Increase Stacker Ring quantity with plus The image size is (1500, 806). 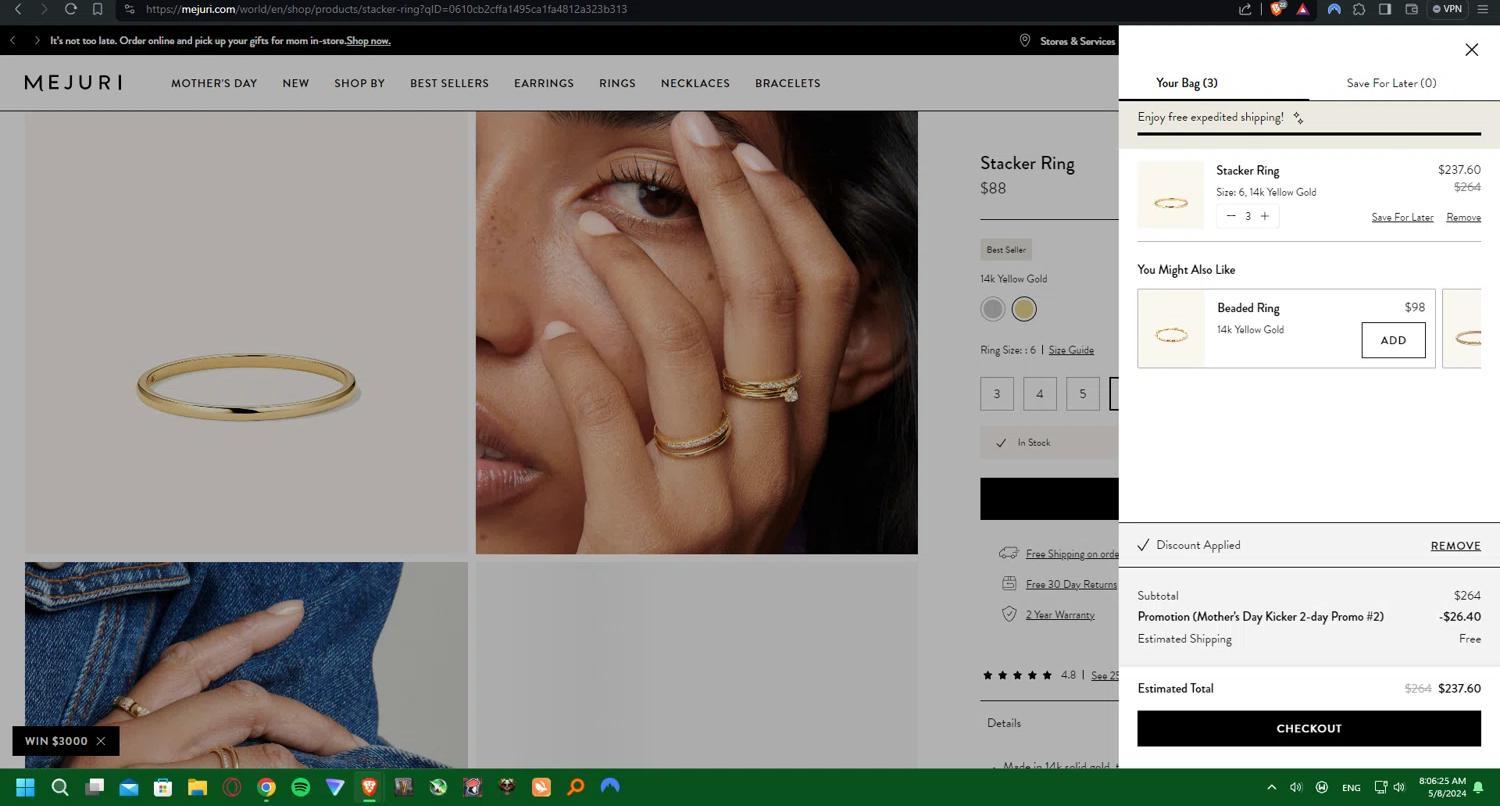pyautogui.click(x=1265, y=216)
